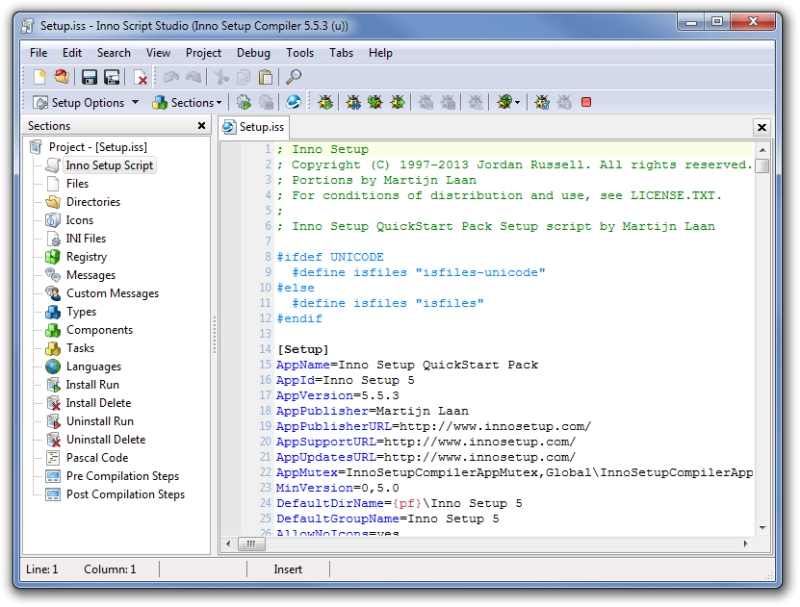Select Messages in the Sections tree
This screenshot has width=800, height=607.
pyautogui.click(x=91, y=275)
